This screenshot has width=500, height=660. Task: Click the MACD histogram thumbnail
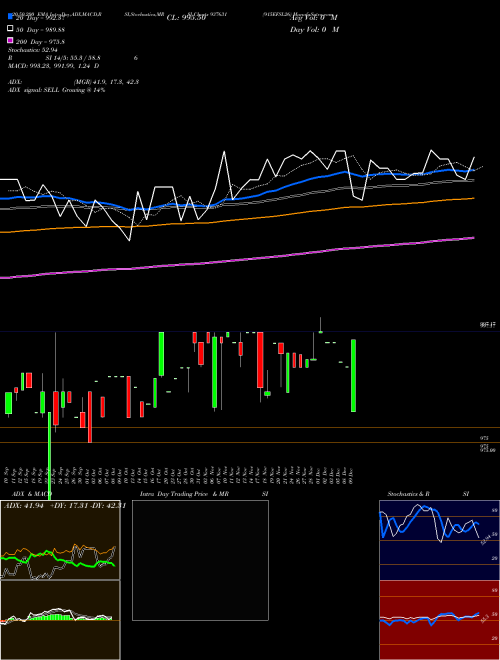pos(60,620)
